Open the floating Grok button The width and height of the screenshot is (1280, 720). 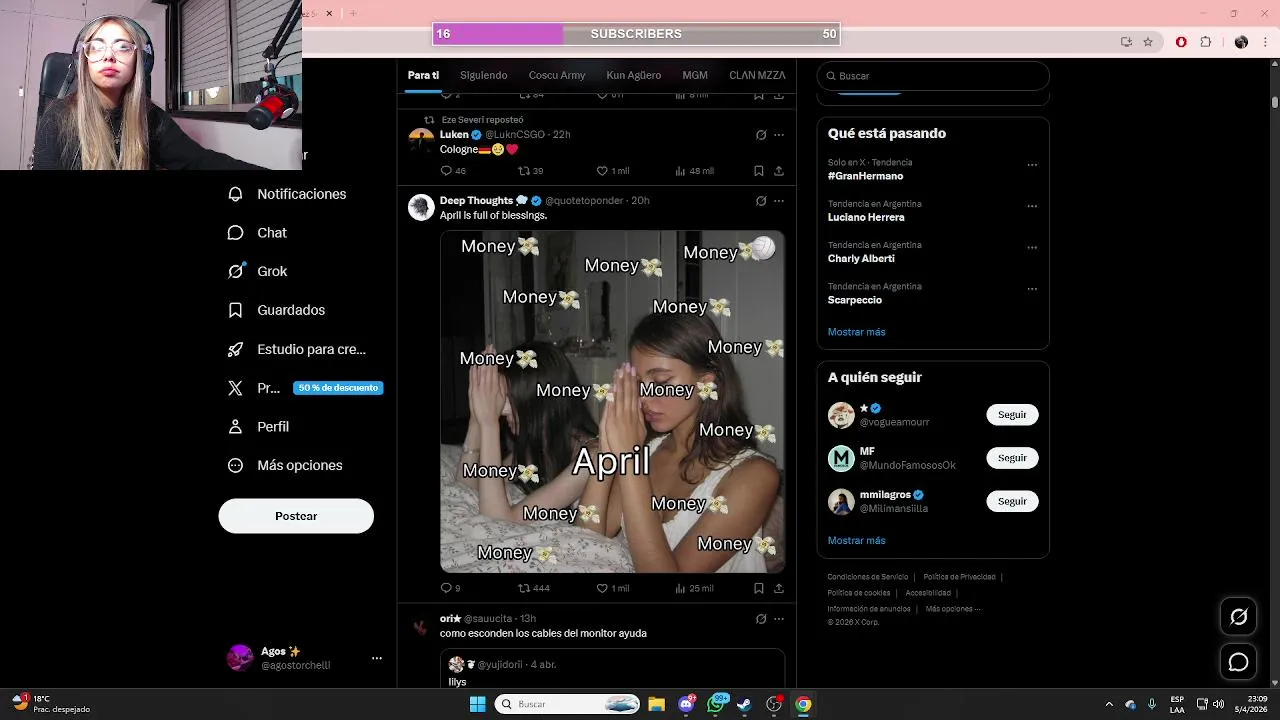pyautogui.click(x=1238, y=617)
